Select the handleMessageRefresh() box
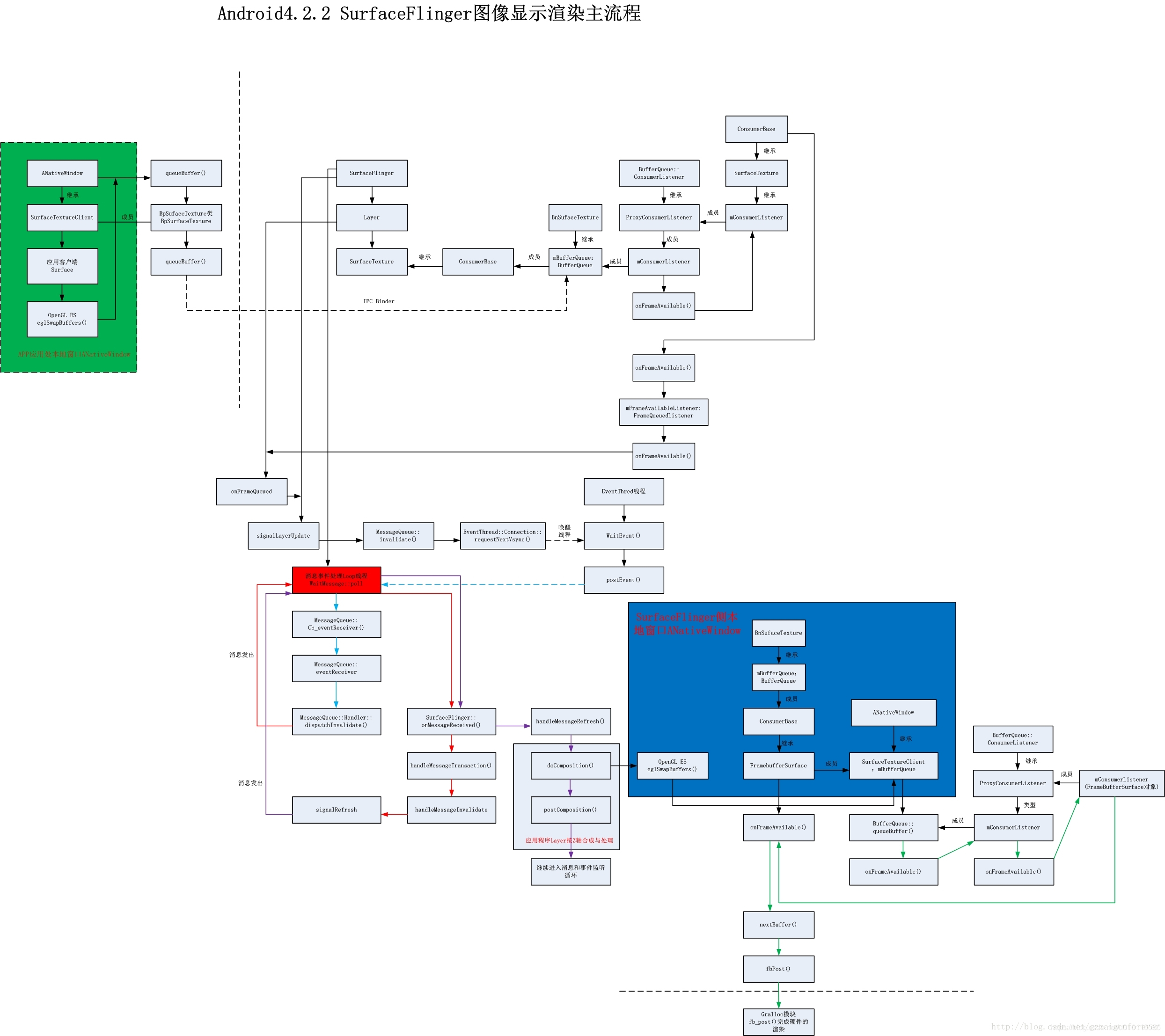 point(571,722)
